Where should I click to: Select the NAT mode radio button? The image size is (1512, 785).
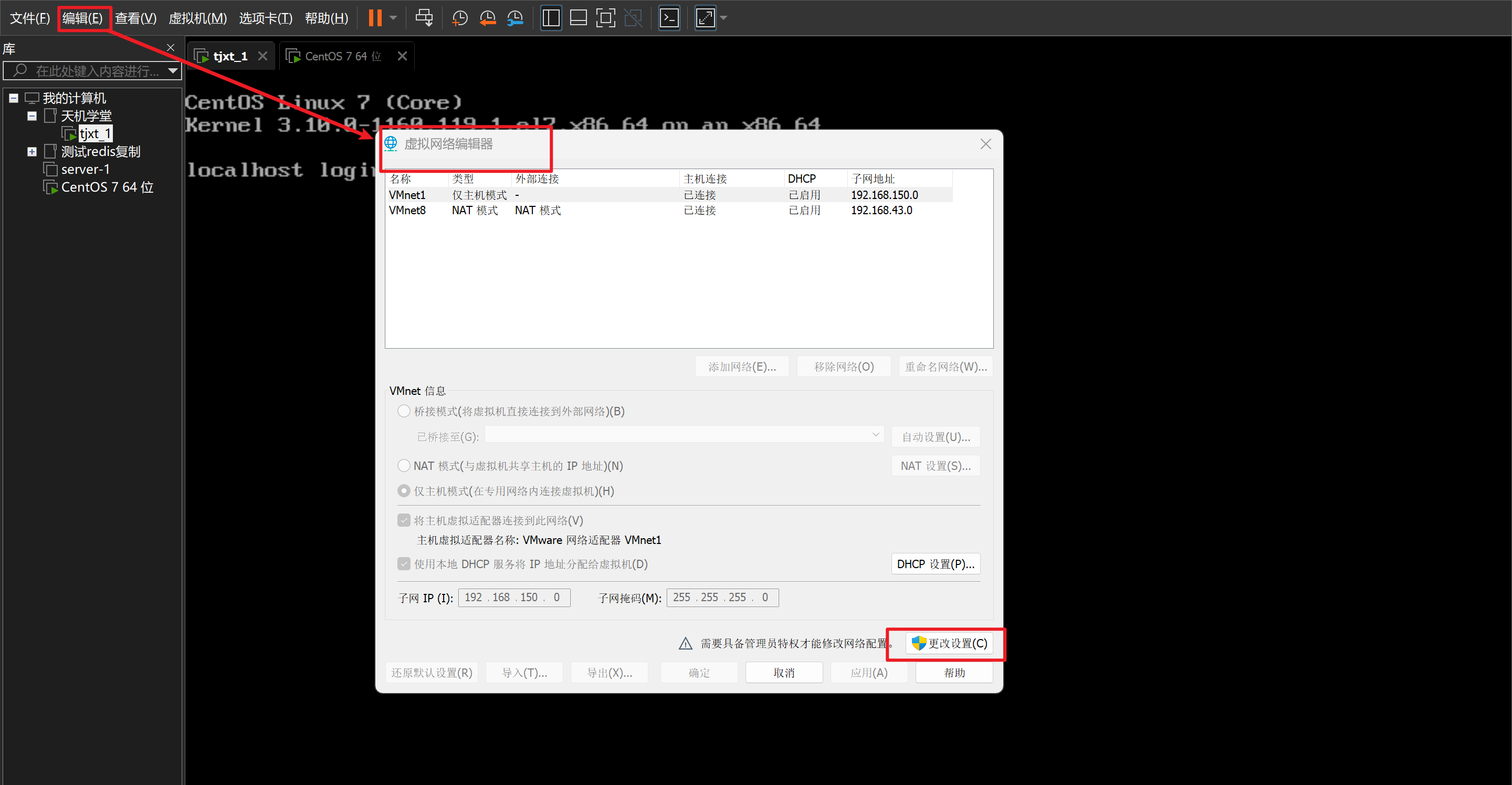pyautogui.click(x=404, y=466)
